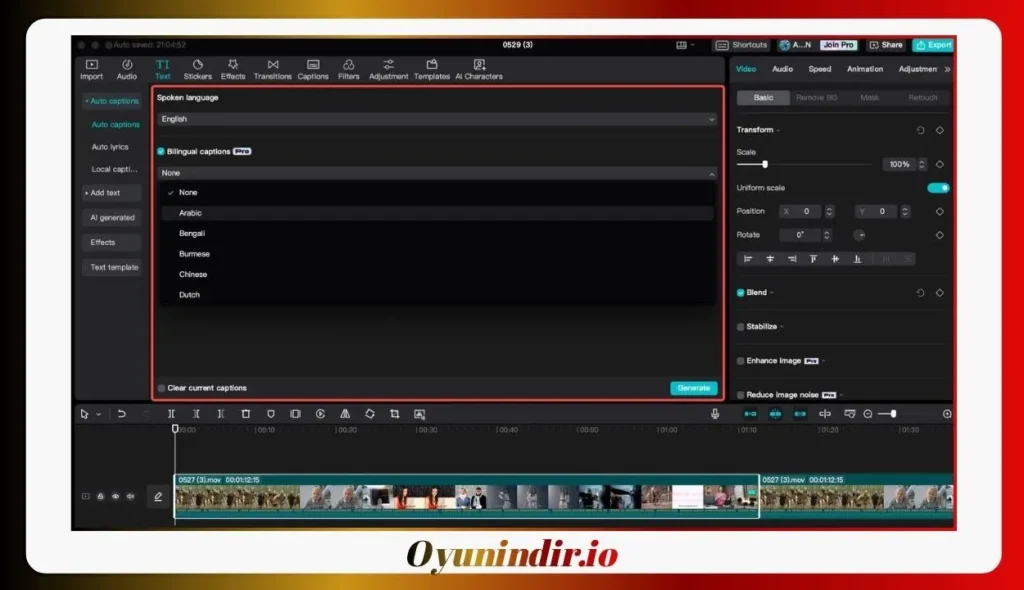The width and height of the screenshot is (1024, 590).
Task: Open the layout switcher dropdown in title bar
Action: tap(685, 45)
